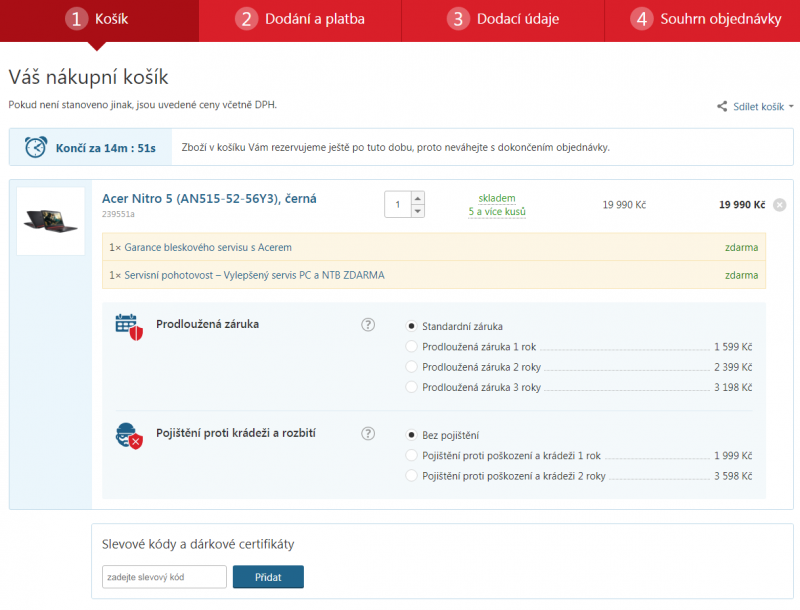
Task: Increase laptop quantity with up arrow
Action: tap(418, 198)
